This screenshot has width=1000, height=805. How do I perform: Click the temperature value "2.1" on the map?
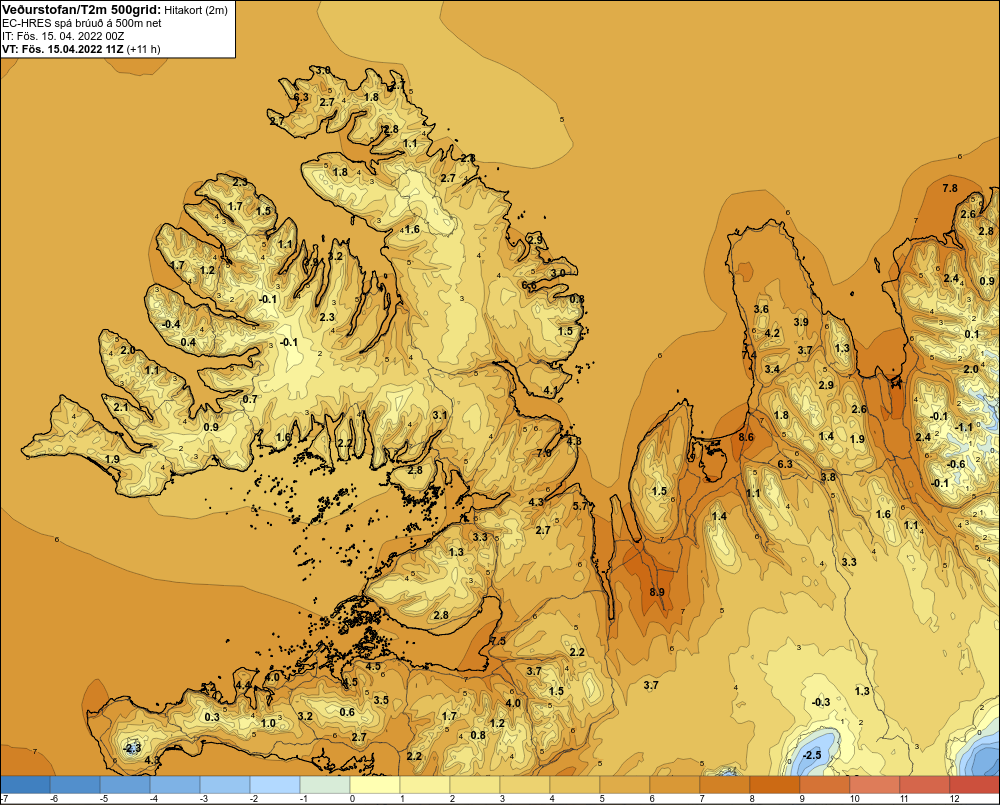tap(121, 407)
